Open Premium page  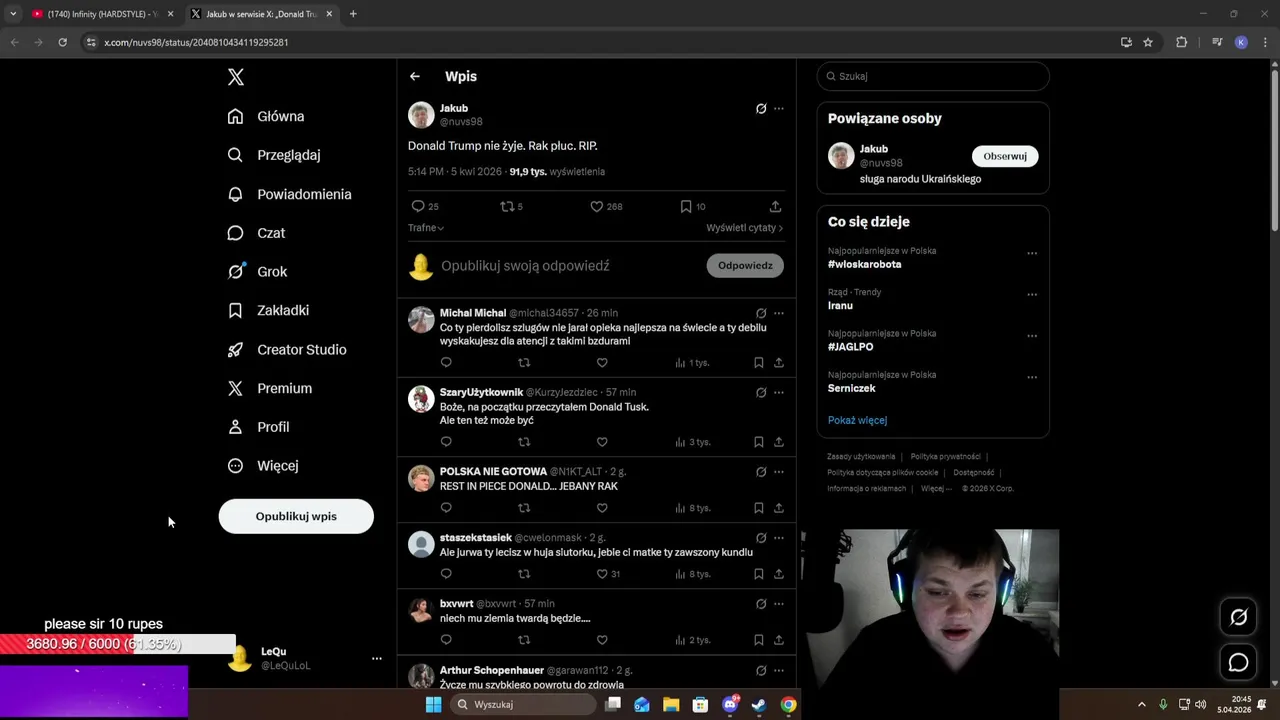pyautogui.click(x=269, y=388)
